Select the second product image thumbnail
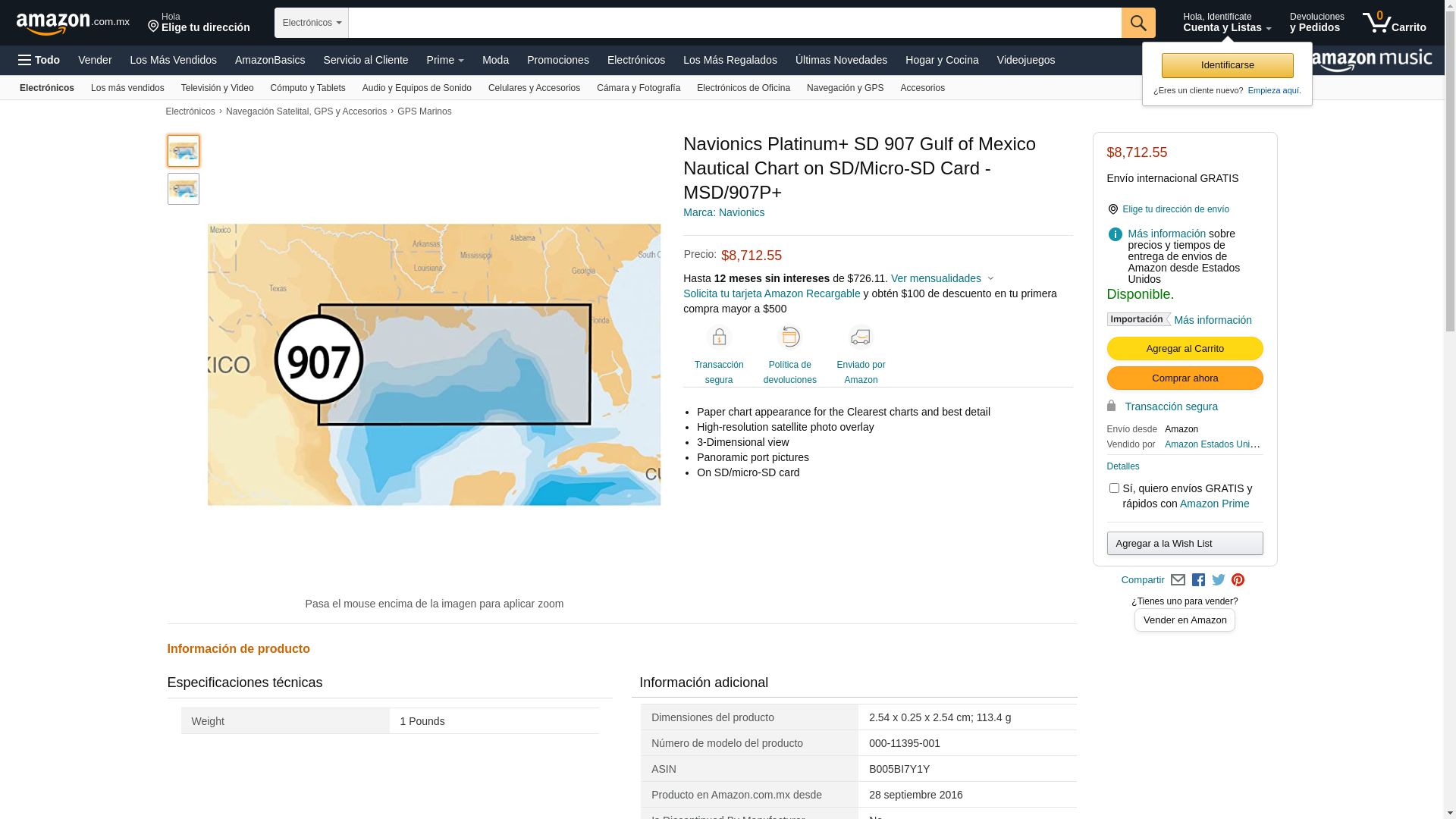1456x819 pixels. [x=184, y=189]
